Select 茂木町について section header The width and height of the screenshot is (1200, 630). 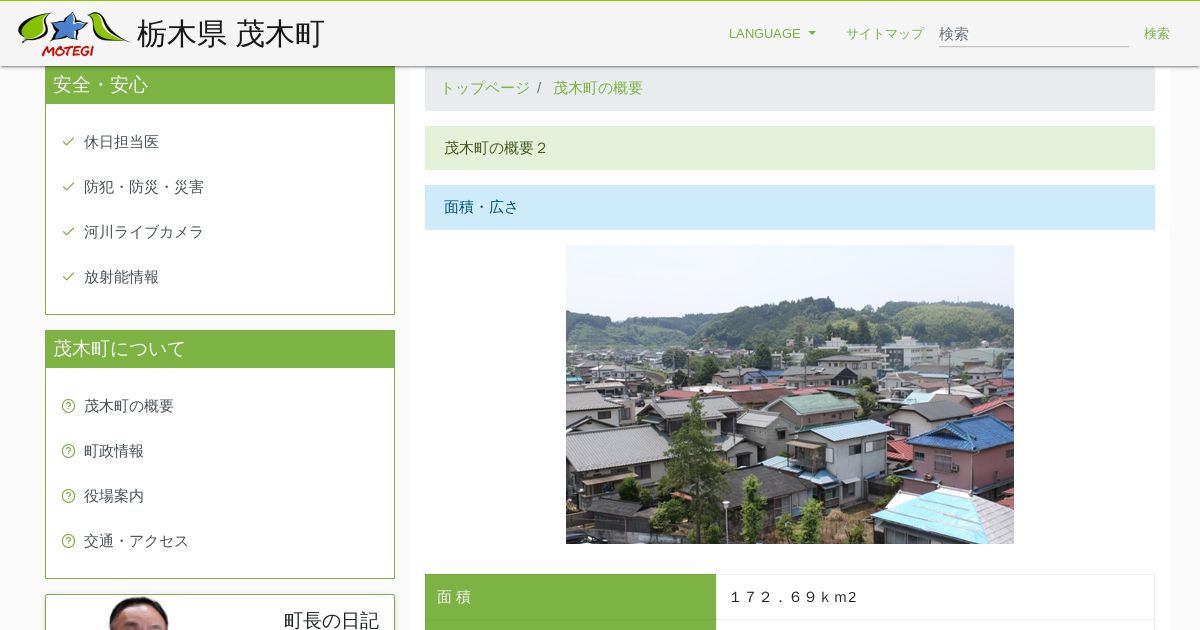coord(220,349)
